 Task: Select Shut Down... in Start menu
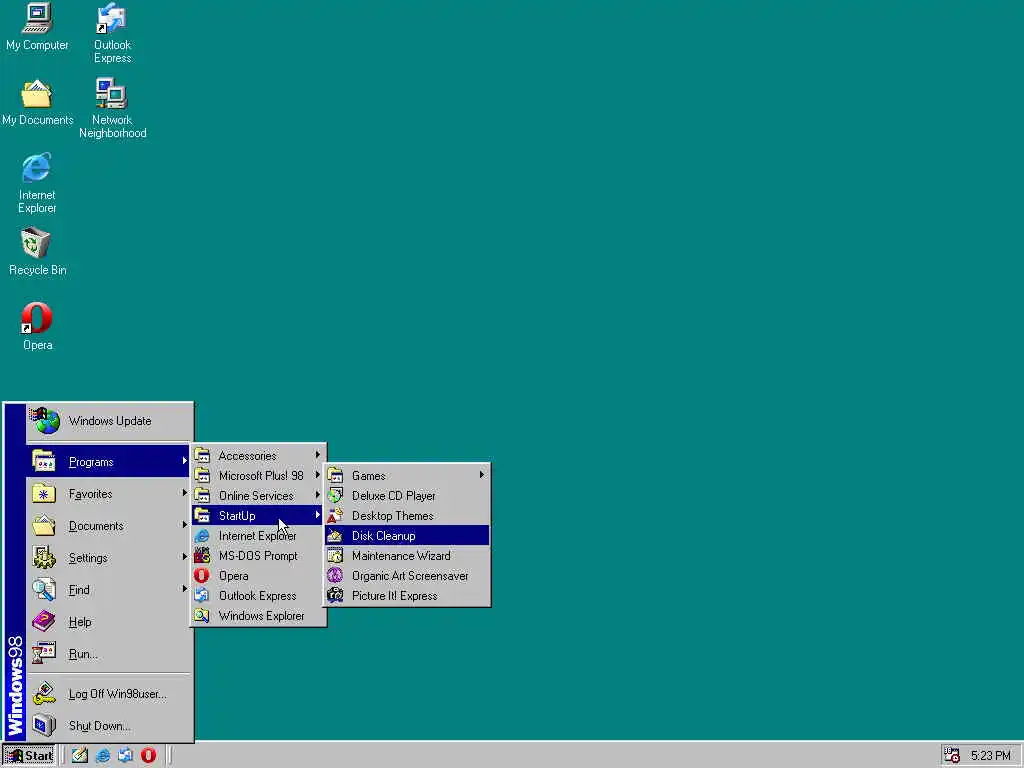tap(110, 726)
